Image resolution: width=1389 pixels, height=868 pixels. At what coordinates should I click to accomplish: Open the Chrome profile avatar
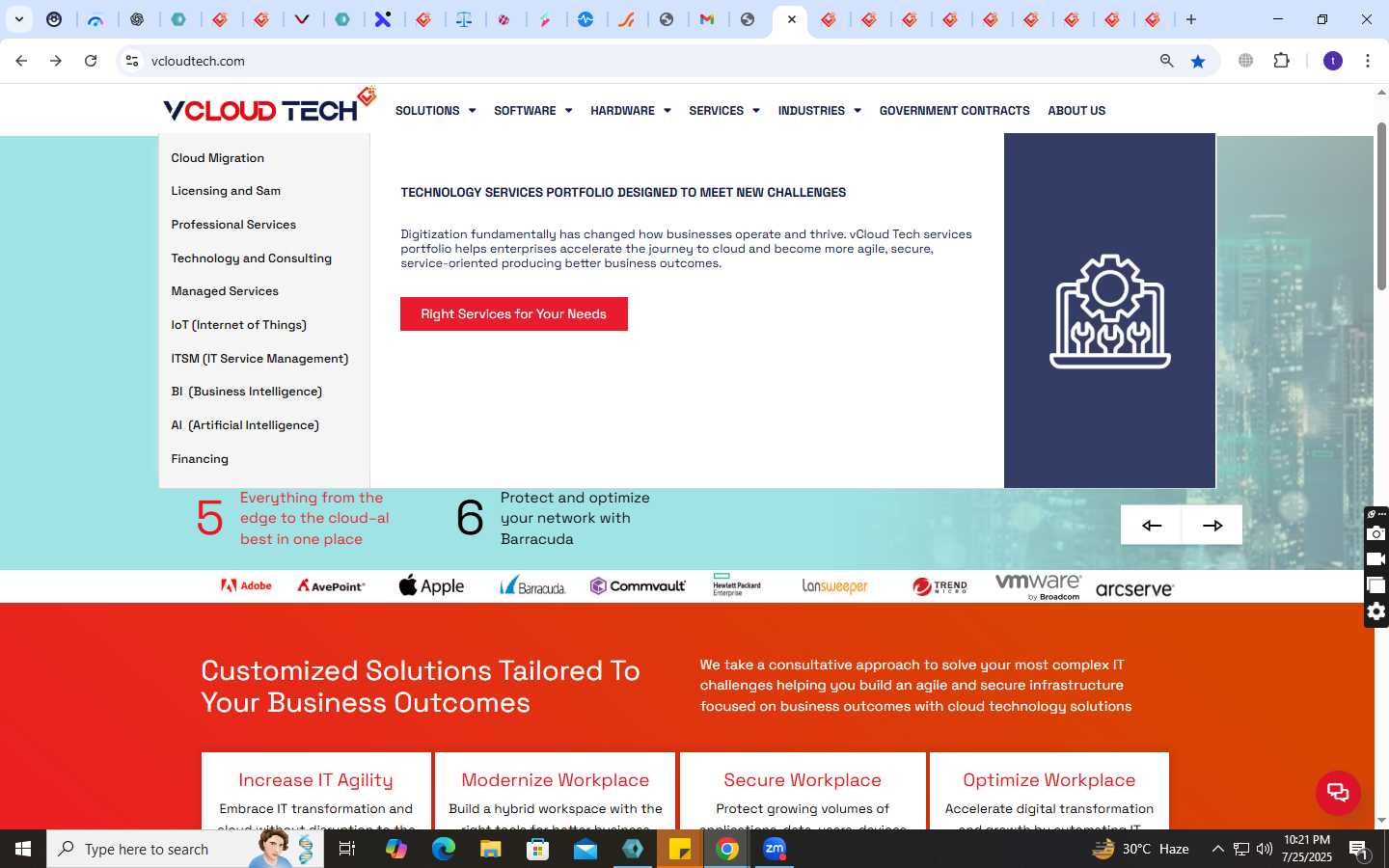(1333, 61)
